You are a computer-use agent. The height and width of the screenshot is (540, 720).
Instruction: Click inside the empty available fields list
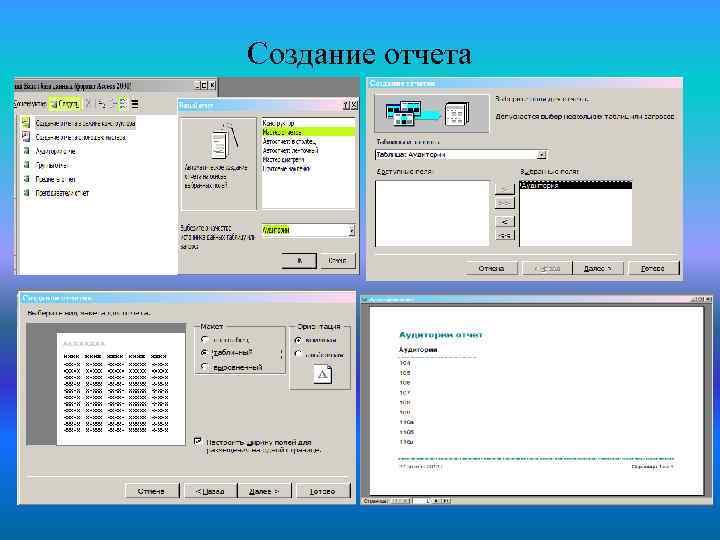click(433, 213)
